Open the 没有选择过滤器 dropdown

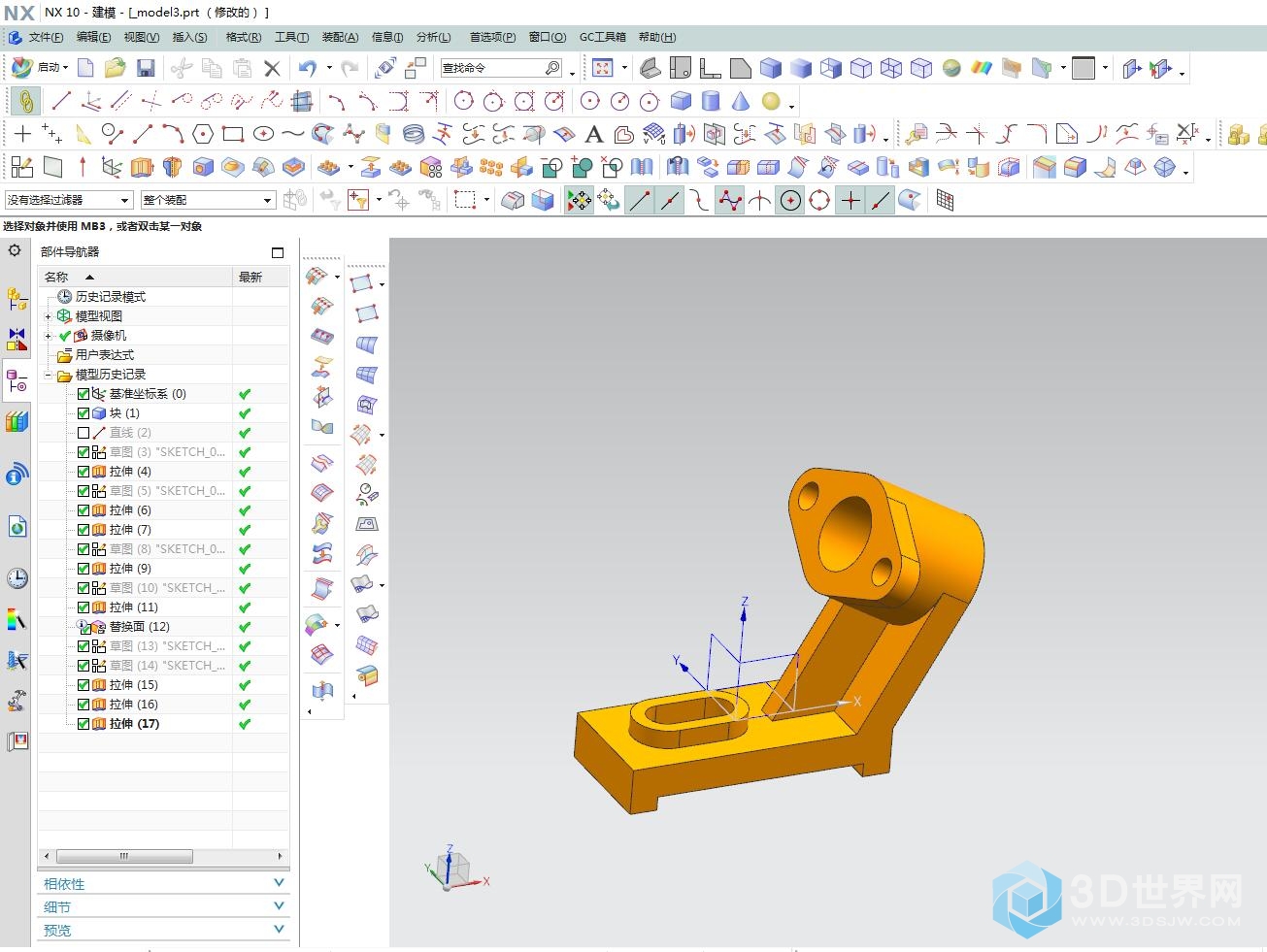point(68,200)
